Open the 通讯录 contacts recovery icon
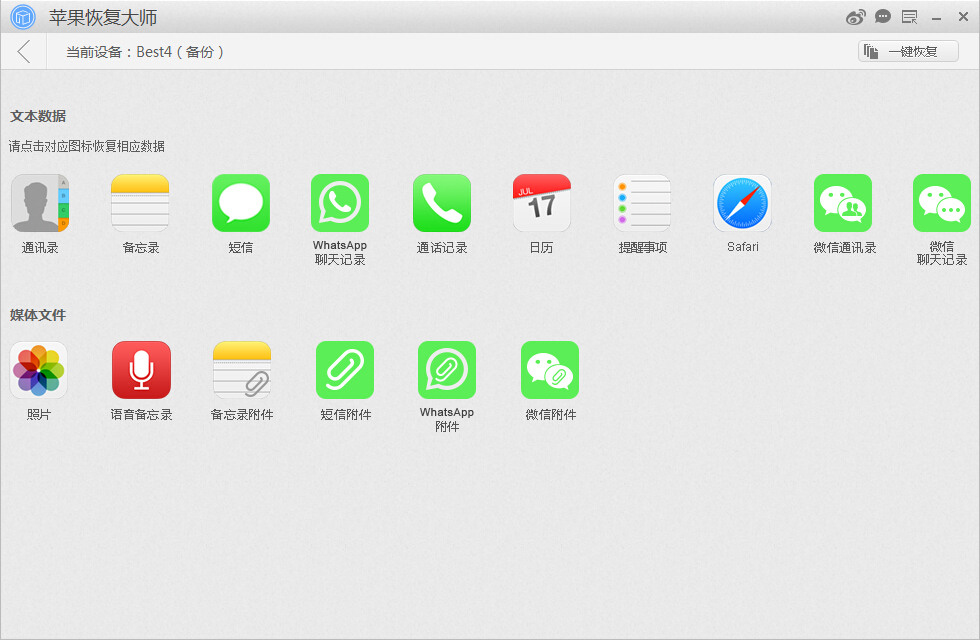Image resolution: width=980 pixels, height=640 pixels. click(40, 203)
